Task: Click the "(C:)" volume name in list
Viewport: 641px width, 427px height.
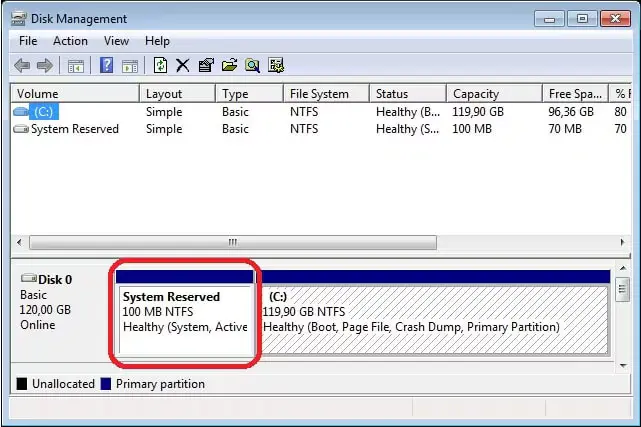Action: tap(44, 112)
